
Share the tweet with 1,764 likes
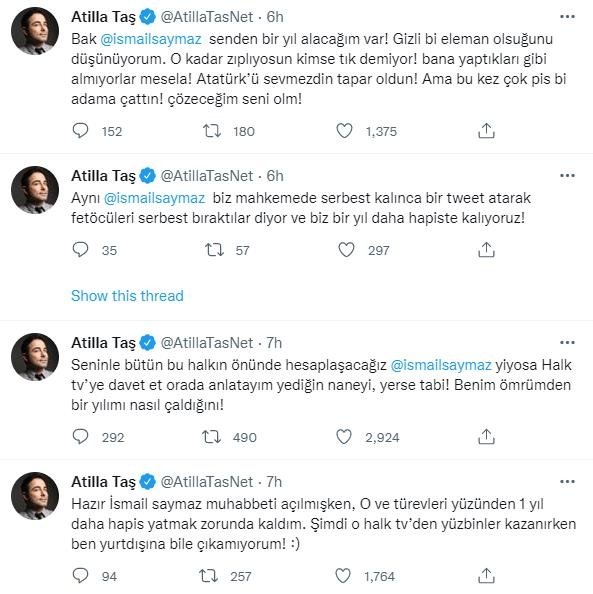click(486, 575)
